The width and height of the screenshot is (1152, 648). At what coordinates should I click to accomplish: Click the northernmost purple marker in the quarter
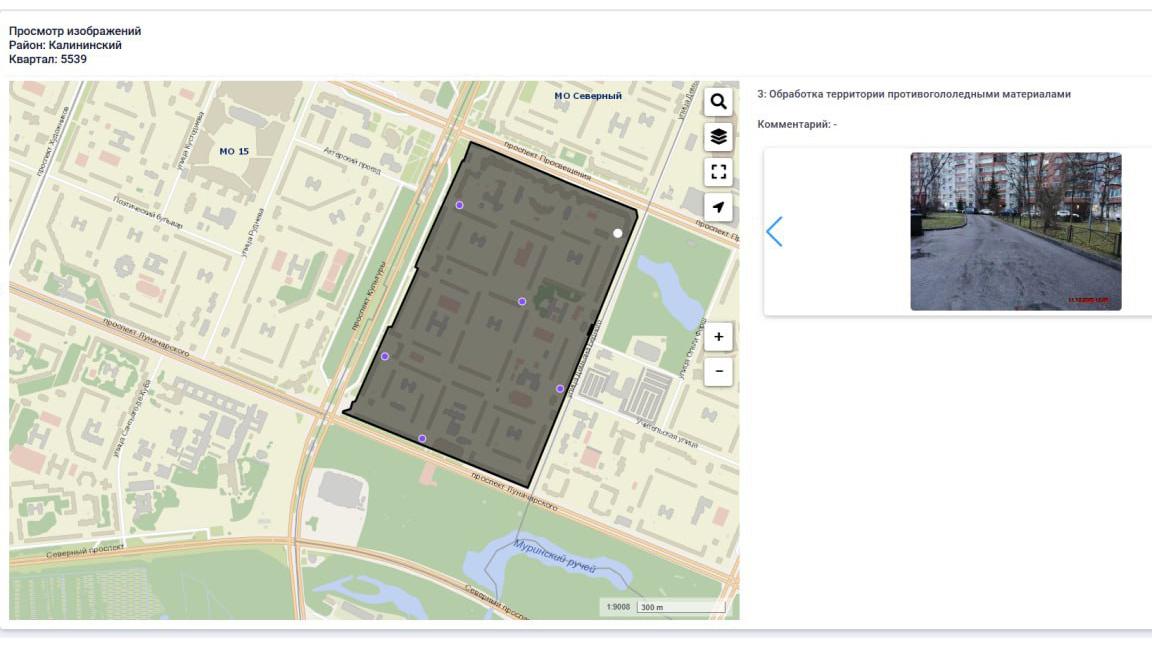pos(460,205)
